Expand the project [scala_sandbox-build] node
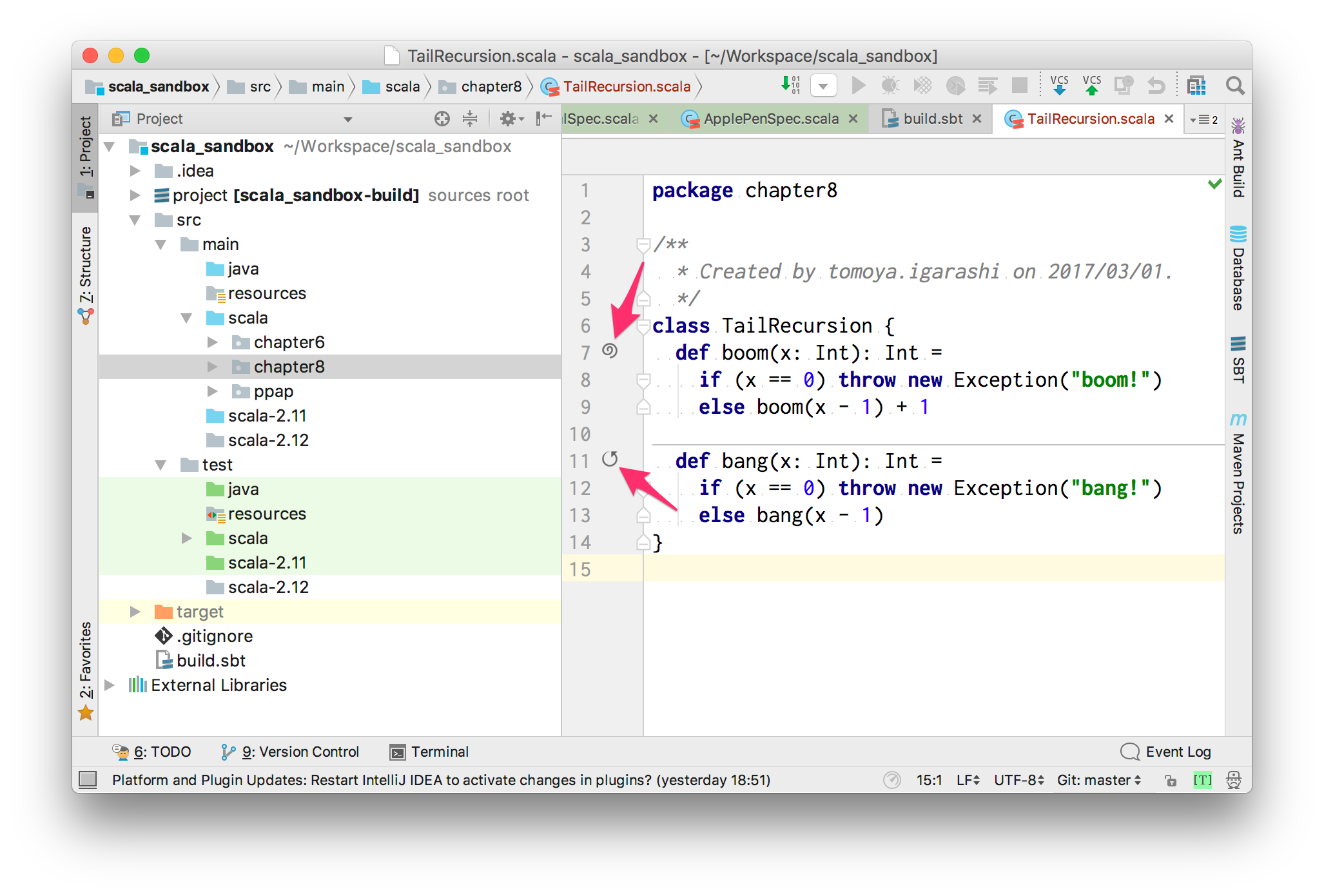This screenshot has width=1324, height=896. tap(135, 195)
